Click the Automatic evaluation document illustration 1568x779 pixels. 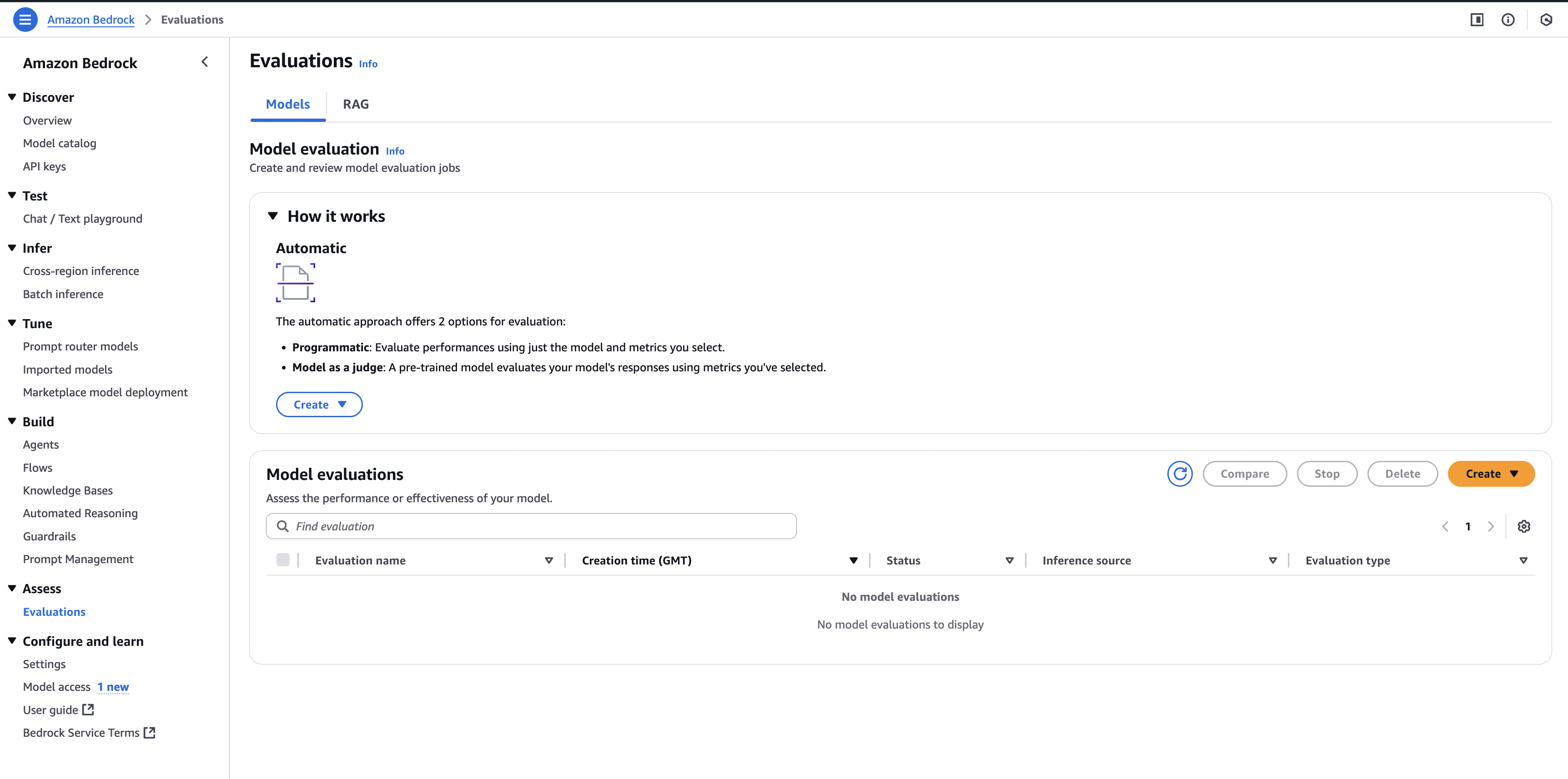pyautogui.click(x=295, y=283)
